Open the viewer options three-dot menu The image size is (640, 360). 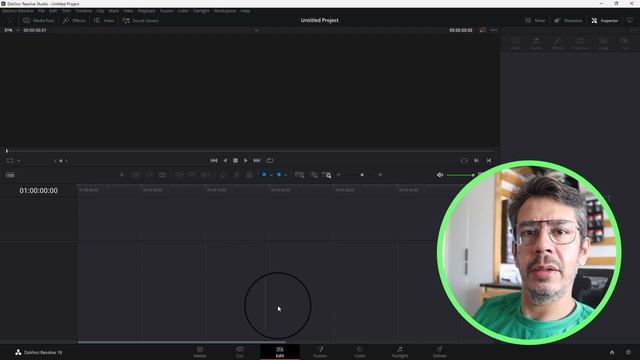point(494,30)
